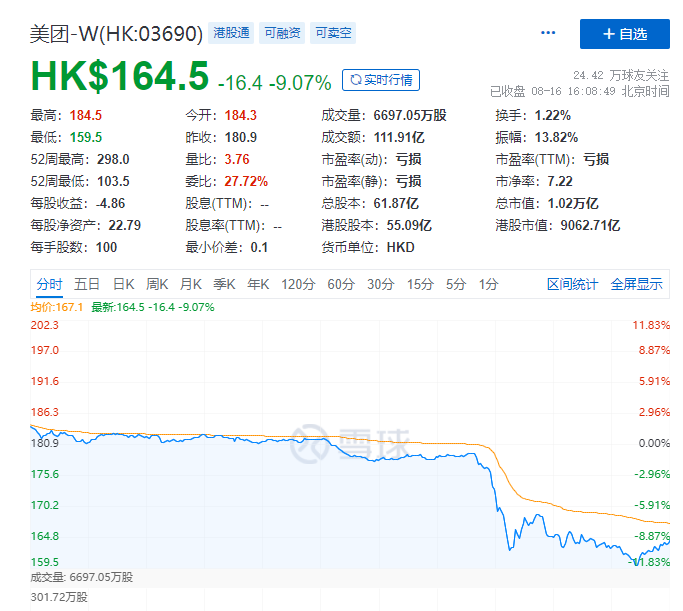This screenshot has height=611, width=683.
Task: Click the current price HK$164.5
Action: 120,76
